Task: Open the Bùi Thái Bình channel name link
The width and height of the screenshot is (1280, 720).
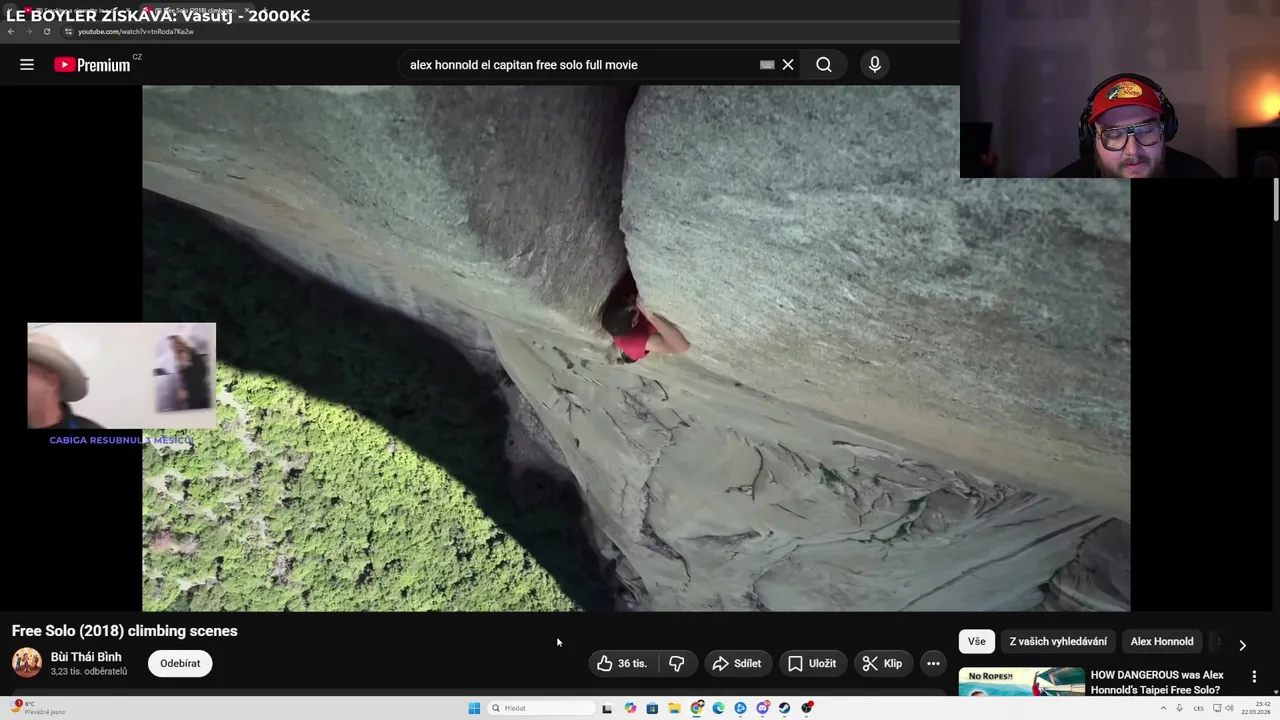Action: (86, 657)
